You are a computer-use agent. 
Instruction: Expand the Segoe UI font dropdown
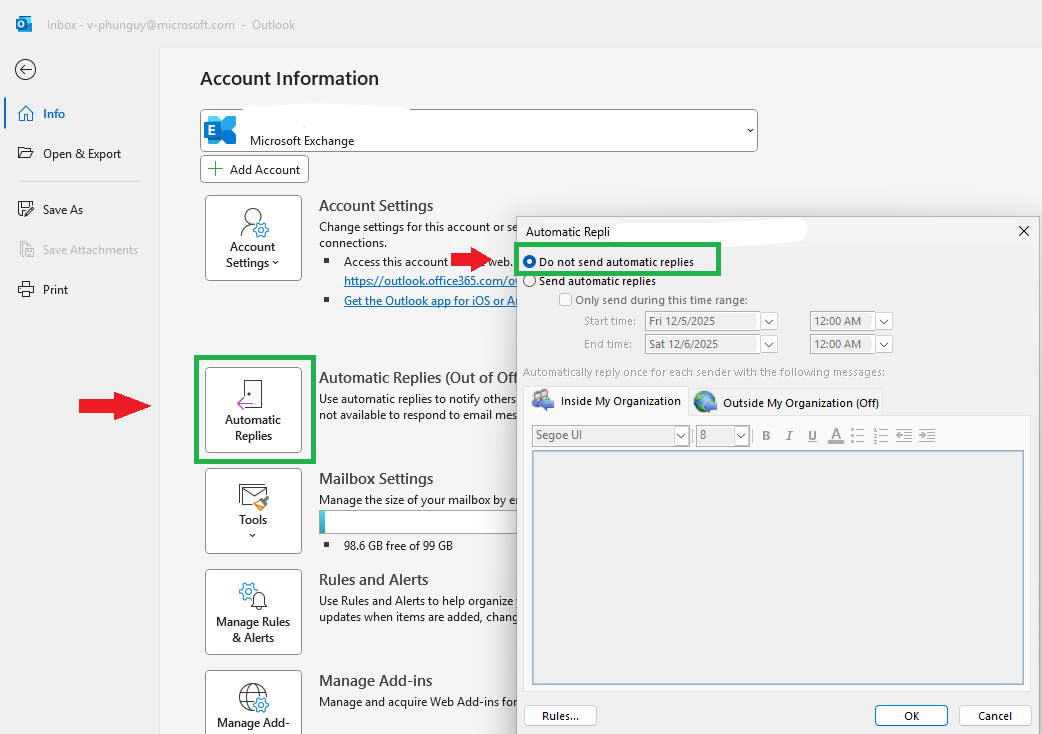pos(681,436)
